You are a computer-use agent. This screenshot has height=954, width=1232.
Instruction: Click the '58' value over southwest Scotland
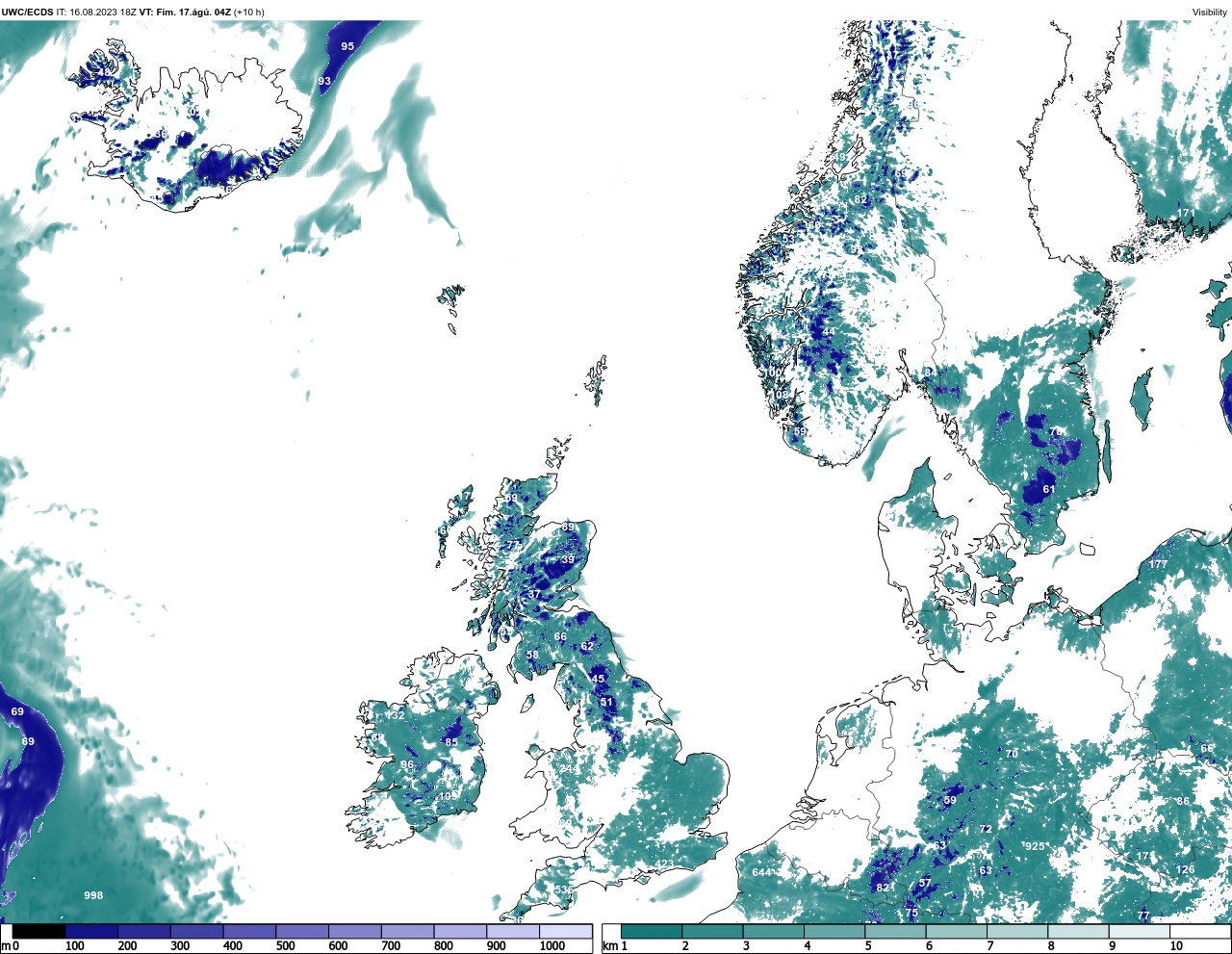[532, 655]
